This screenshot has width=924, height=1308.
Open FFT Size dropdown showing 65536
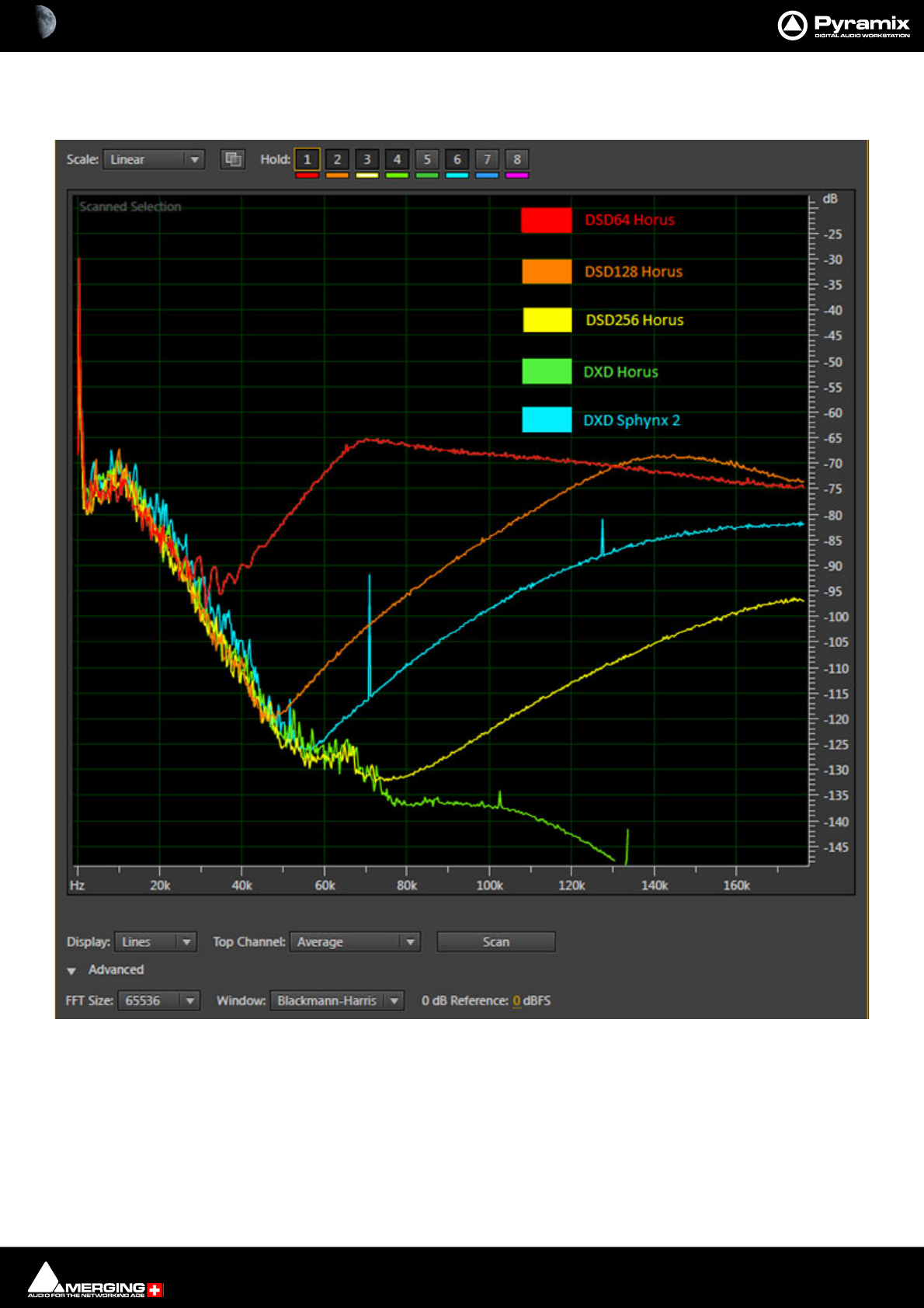(x=159, y=1000)
